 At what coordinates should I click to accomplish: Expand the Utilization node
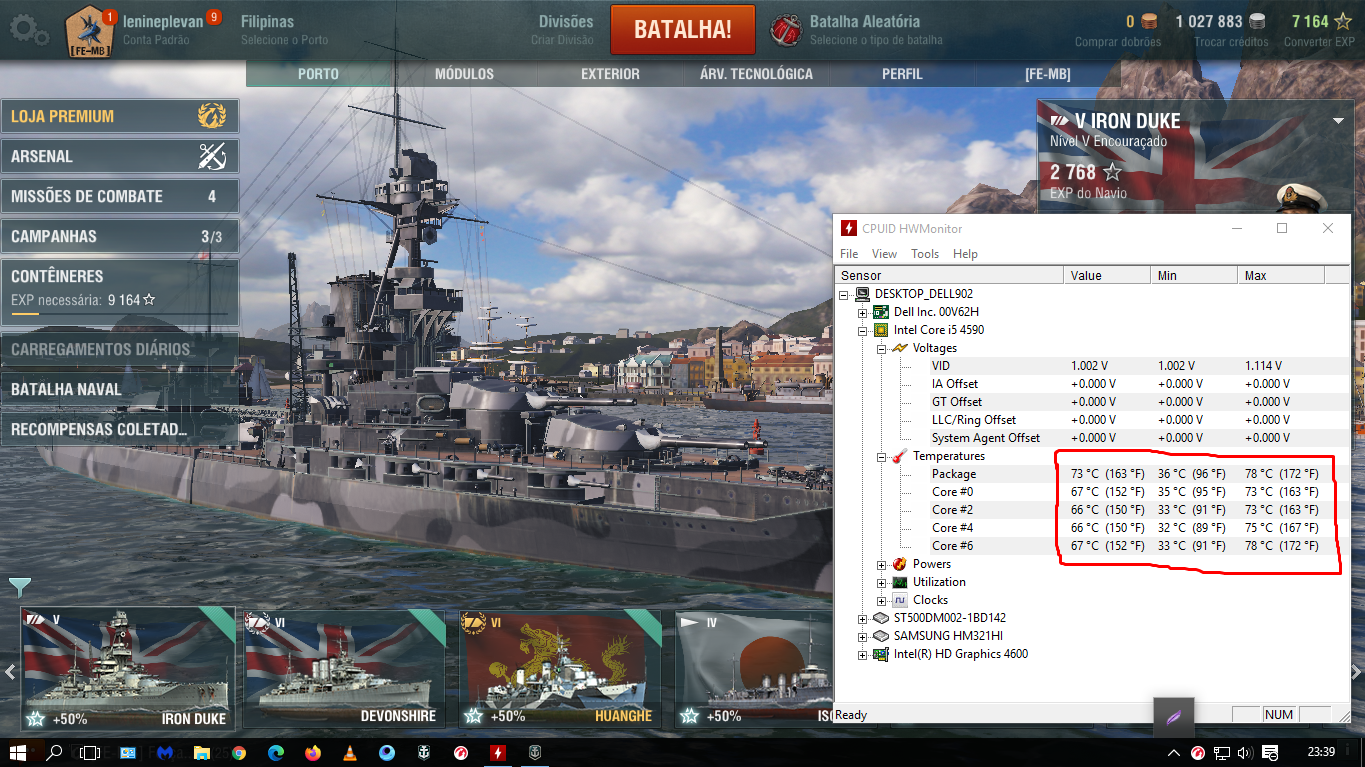pos(881,582)
